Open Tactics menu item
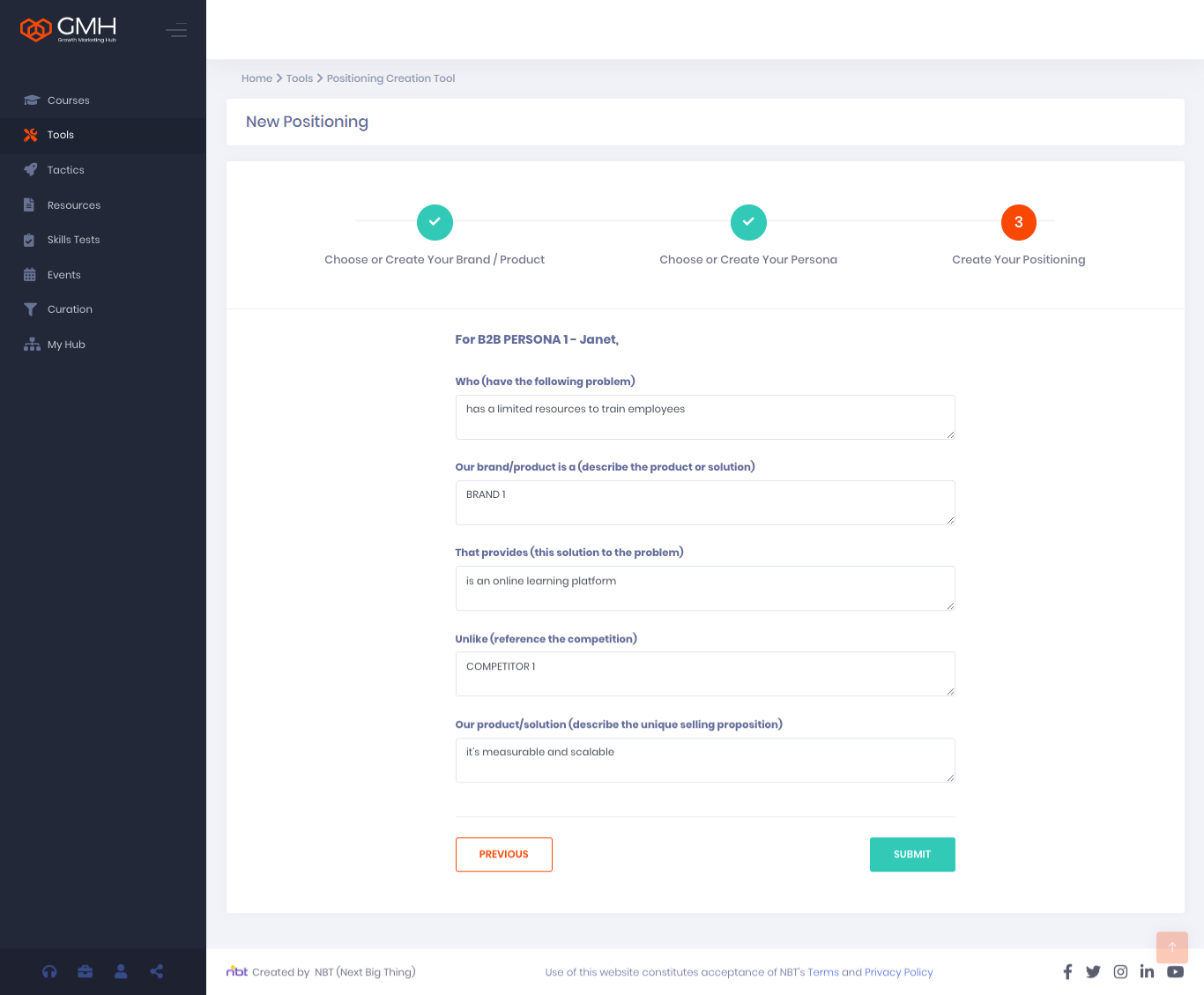This screenshot has width=1204, height=995. pyautogui.click(x=103, y=170)
